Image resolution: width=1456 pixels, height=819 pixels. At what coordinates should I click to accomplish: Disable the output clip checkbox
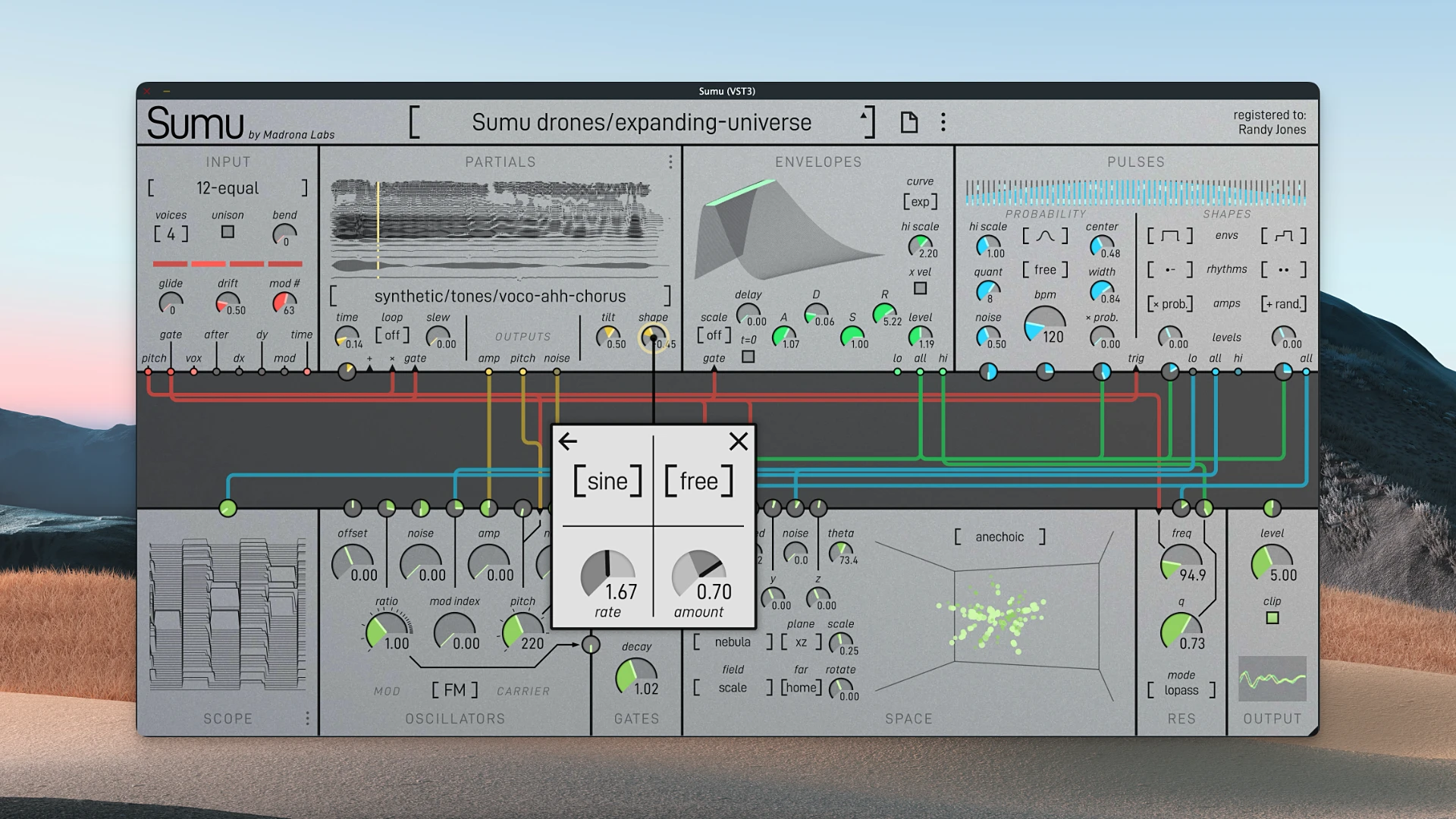(x=1272, y=618)
